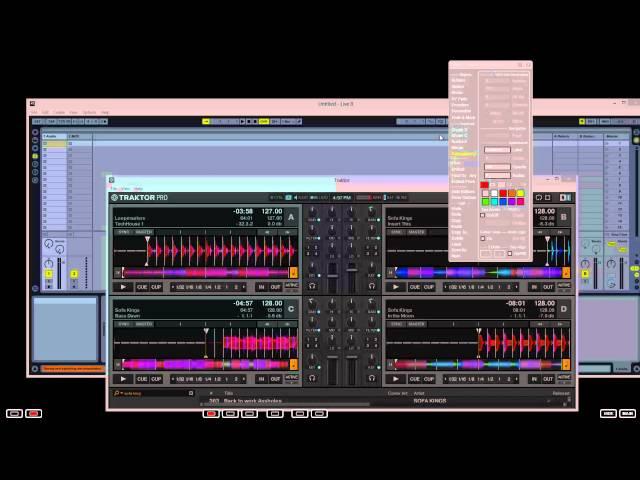
Task: Click the application icon in Traktor's title bar
Action: (x=111, y=180)
